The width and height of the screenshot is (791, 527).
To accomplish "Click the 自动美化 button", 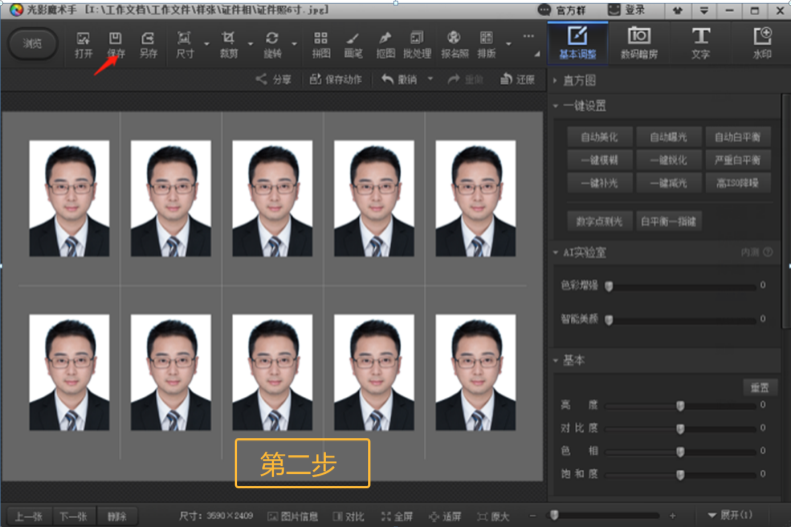I will pyautogui.click(x=599, y=137).
